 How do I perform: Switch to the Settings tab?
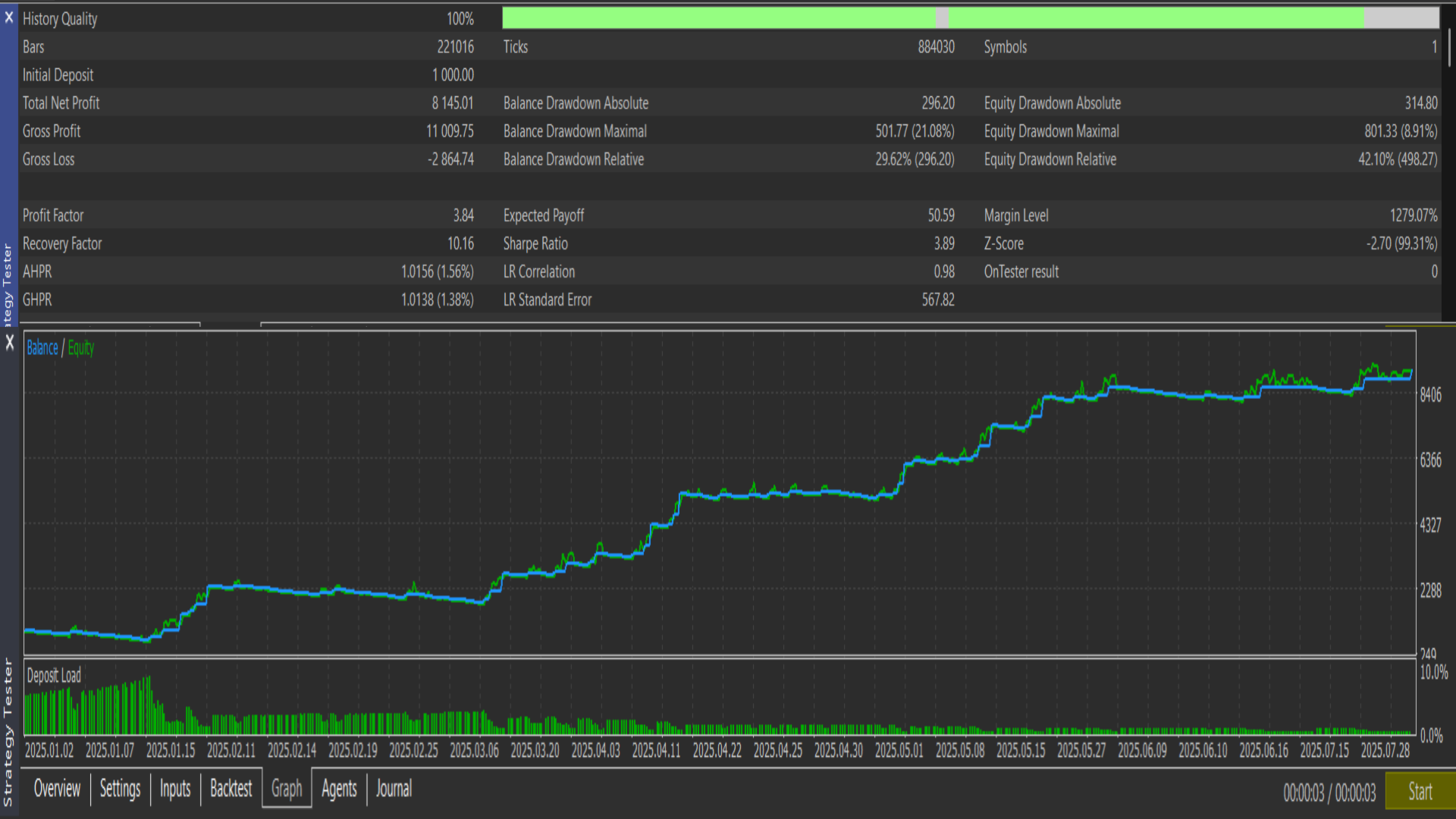[120, 789]
